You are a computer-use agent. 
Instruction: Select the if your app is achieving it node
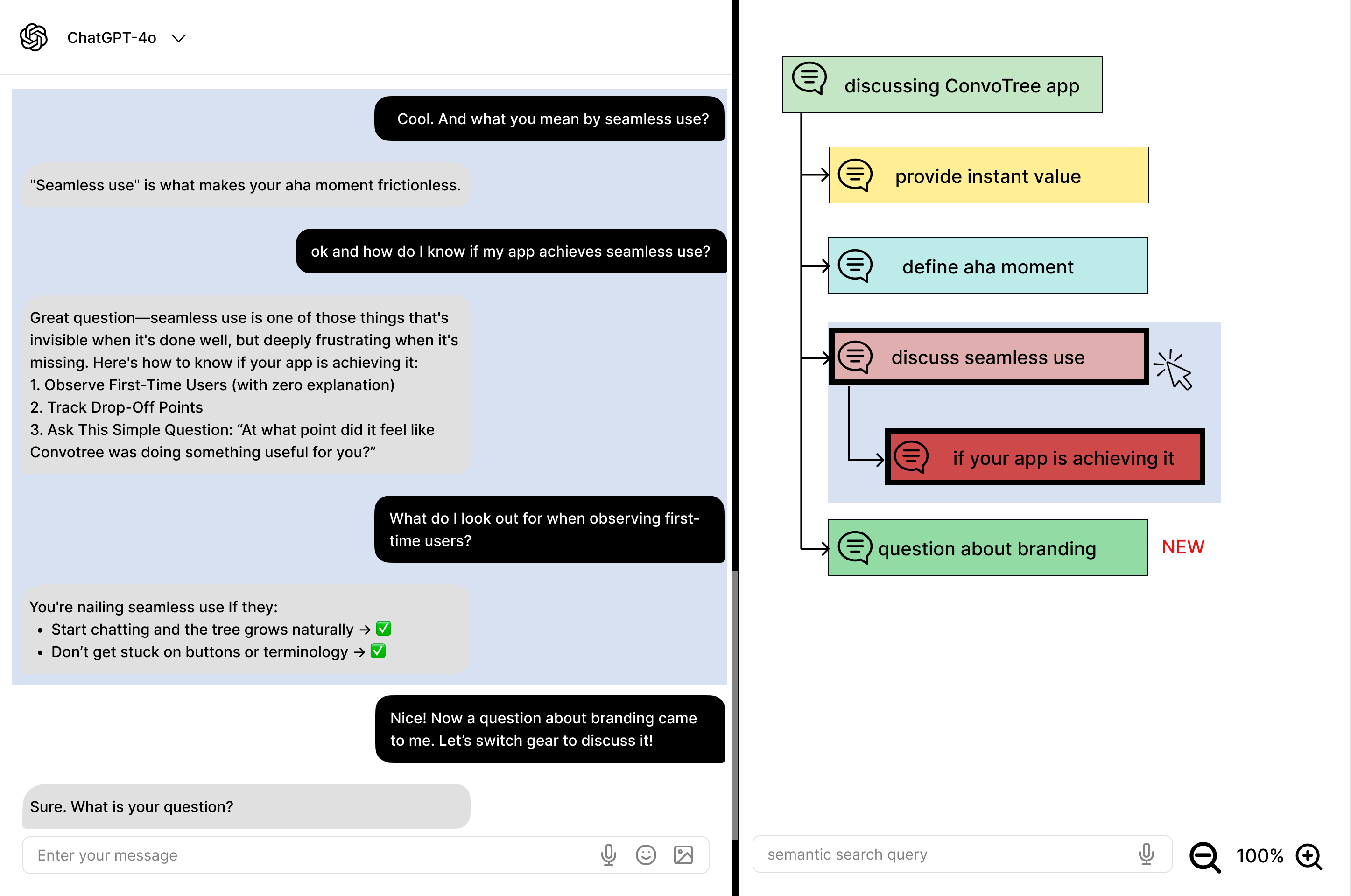point(1045,457)
